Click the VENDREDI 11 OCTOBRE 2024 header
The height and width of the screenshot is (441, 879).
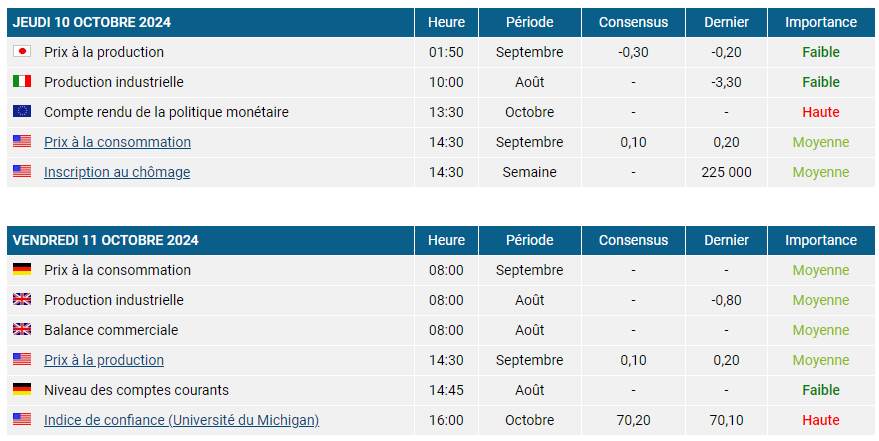pos(105,240)
